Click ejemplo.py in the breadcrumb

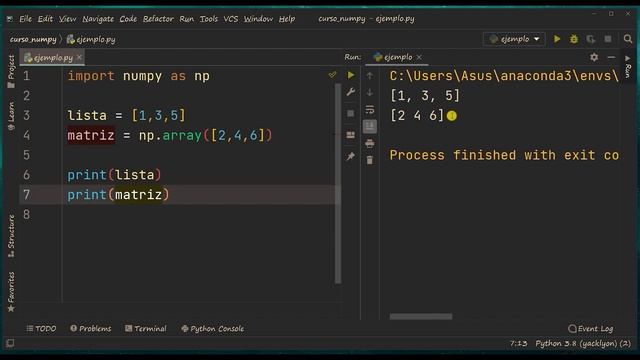91,40
